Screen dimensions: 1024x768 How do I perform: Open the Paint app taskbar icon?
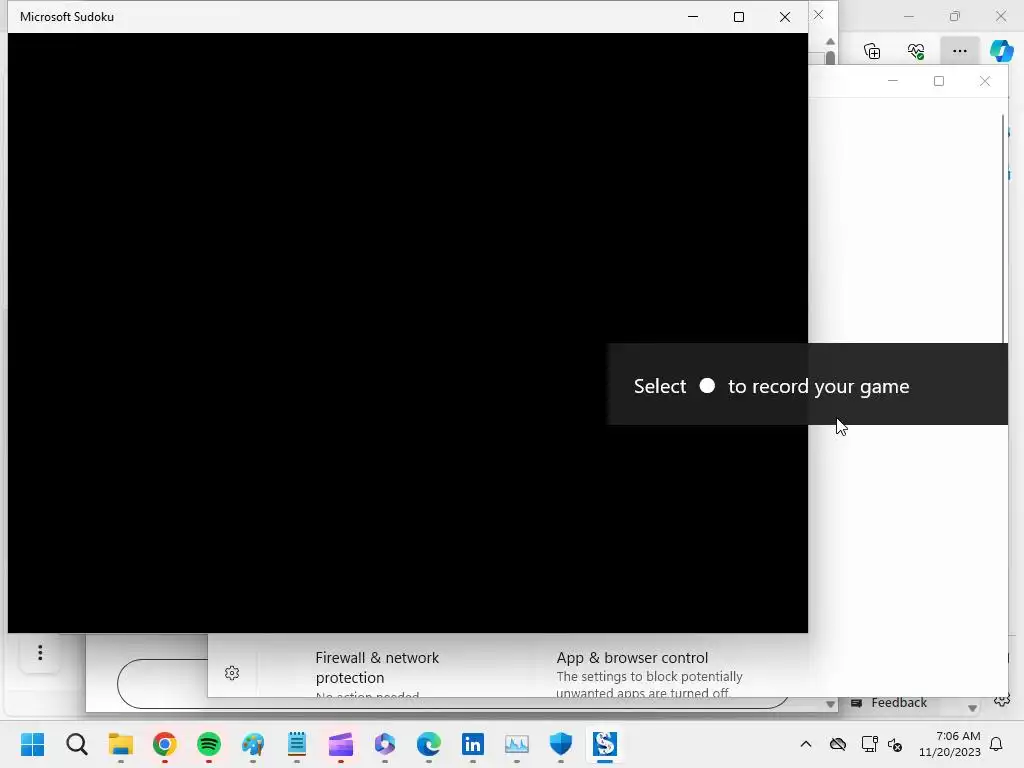pyautogui.click(x=253, y=744)
